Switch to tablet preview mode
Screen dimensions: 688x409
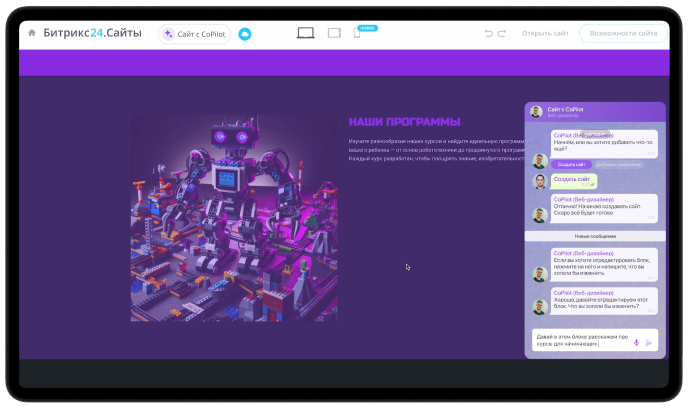(334, 33)
